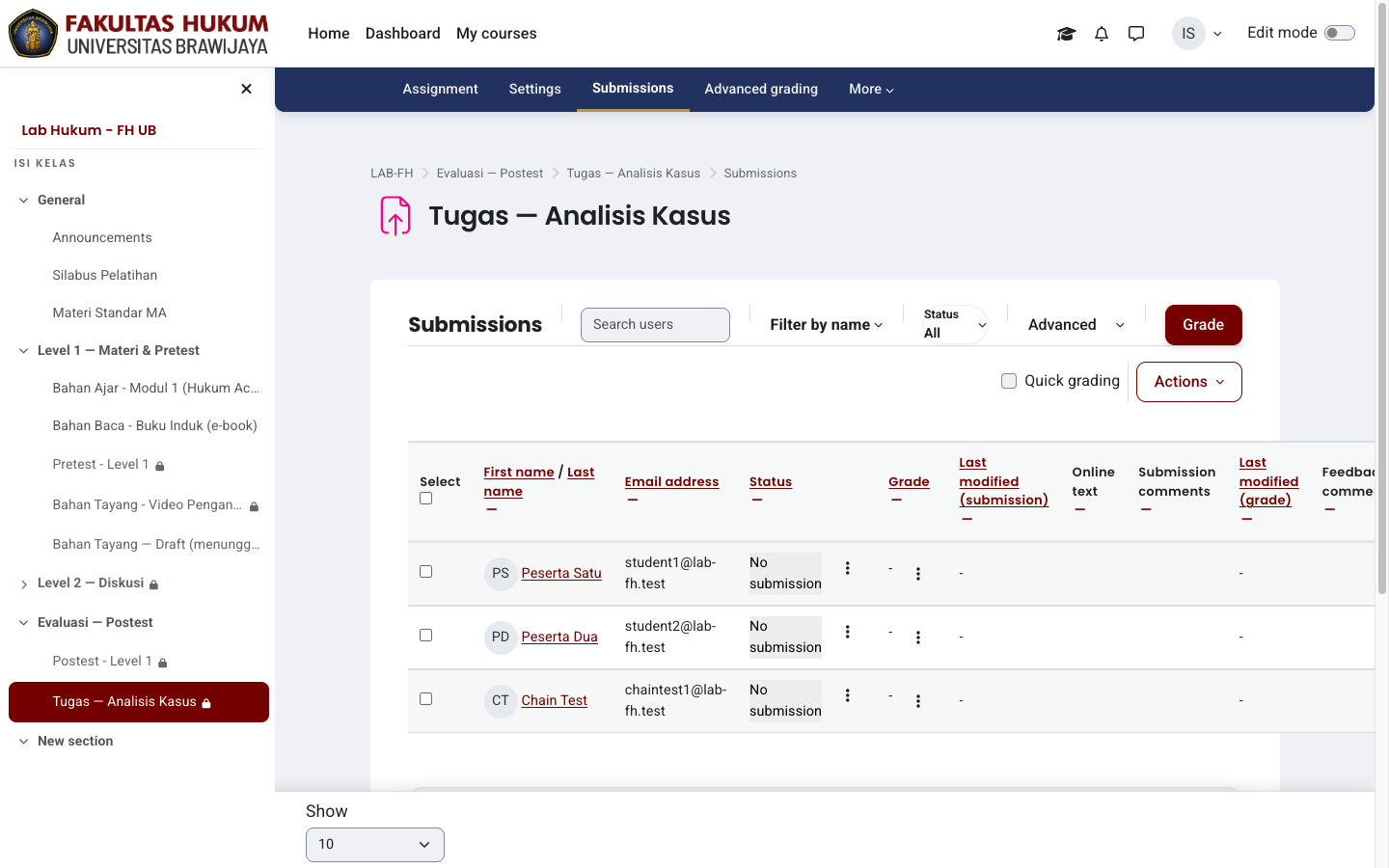The width and height of the screenshot is (1389, 868).
Task: Open the Show 10 per page select
Action: [x=375, y=845]
